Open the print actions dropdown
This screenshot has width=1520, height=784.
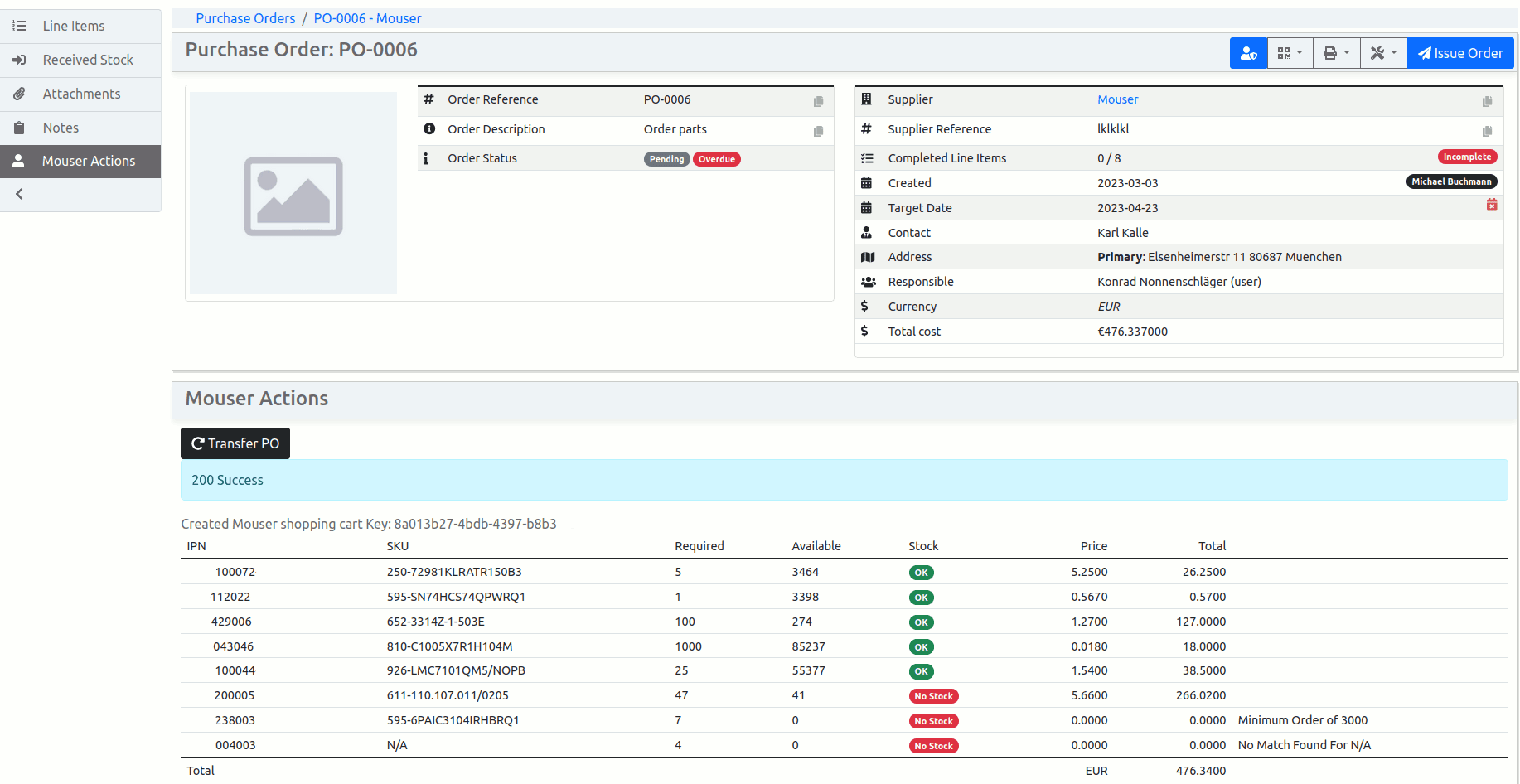pyautogui.click(x=1336, y=53)
